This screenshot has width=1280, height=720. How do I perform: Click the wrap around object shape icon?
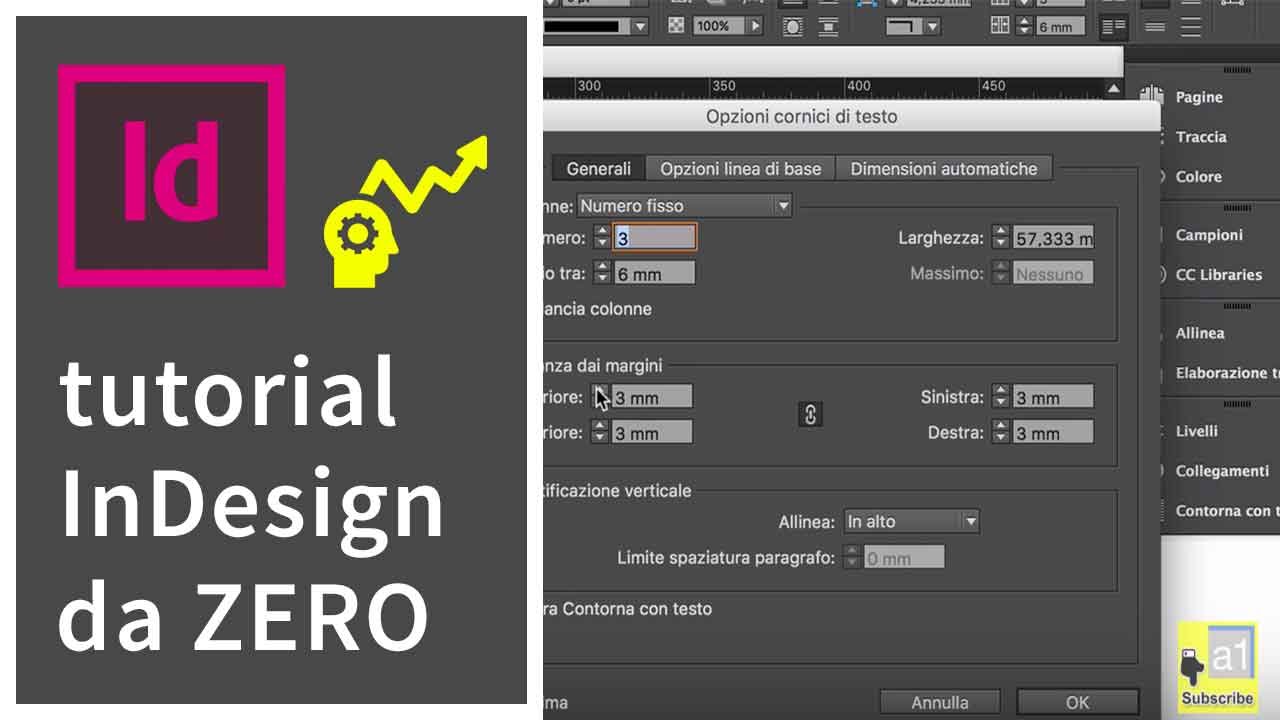[x=793, y=26]
